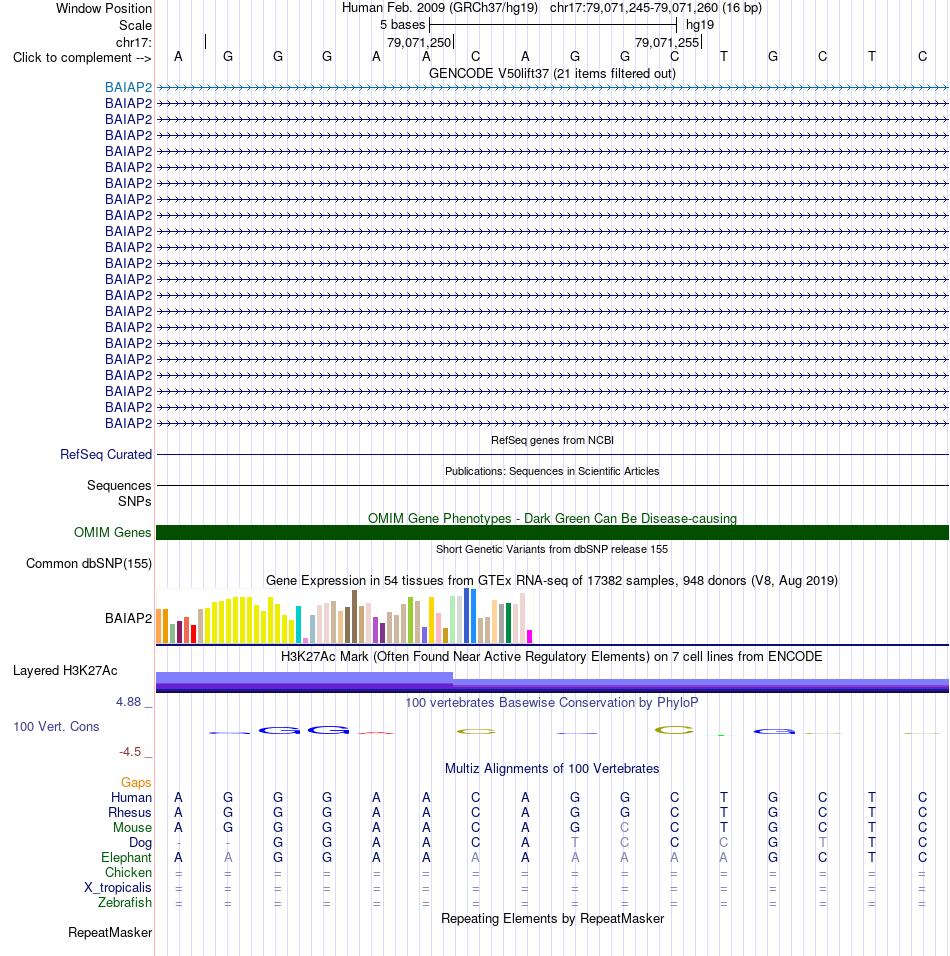
Task: Click the 4.88 upper scale value
Action: click(x=129, y=702)
